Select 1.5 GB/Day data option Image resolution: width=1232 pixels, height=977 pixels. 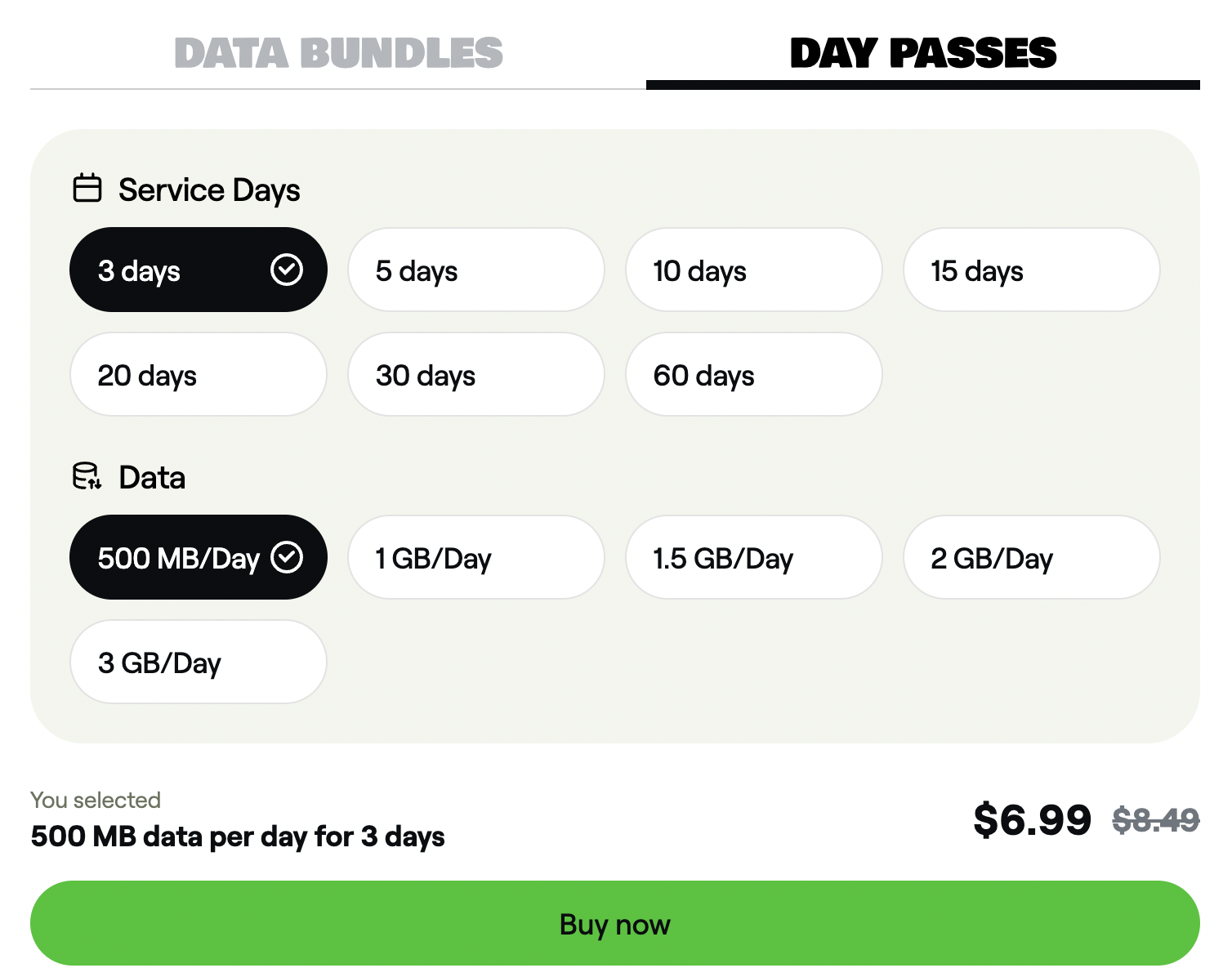pyautogui.click(x=753, y=558)
